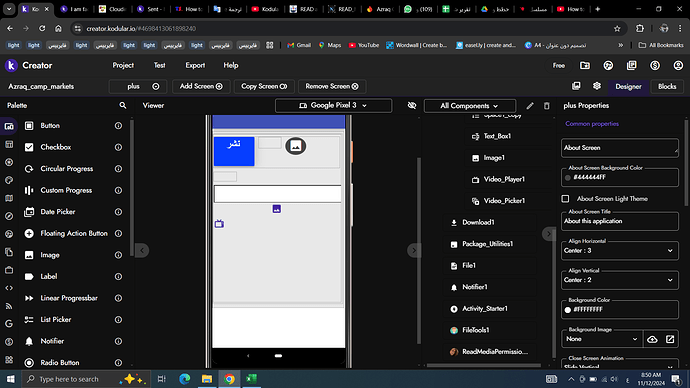Open the All Components filter dropdown

point(470,106)
